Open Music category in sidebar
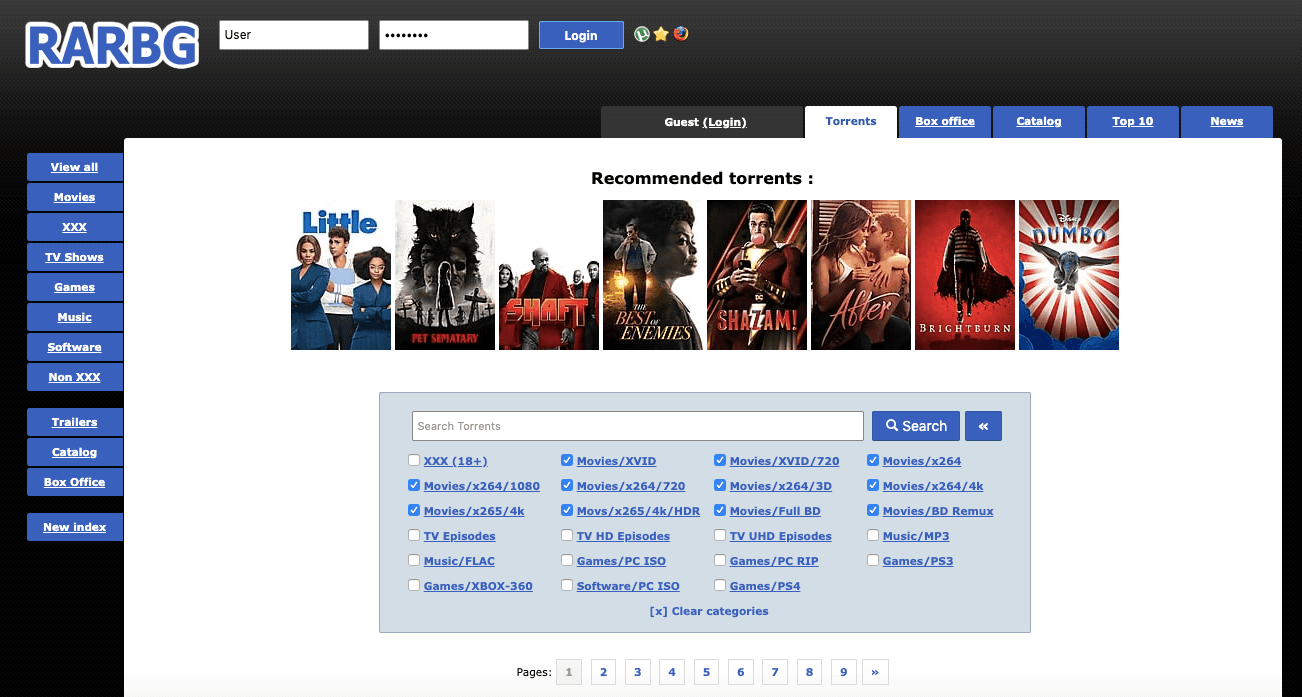The image size is (1302, 697). (75, 317)
